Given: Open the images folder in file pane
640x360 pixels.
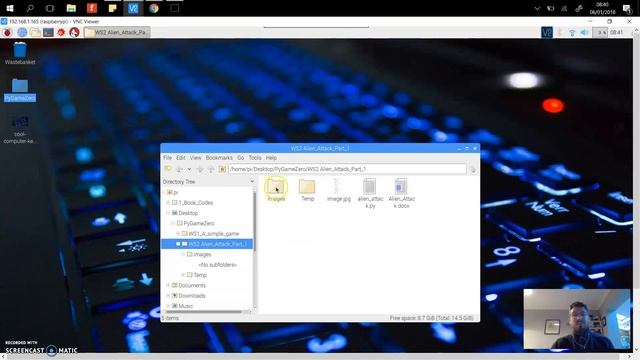Looking at the screenshot, I should coord(276,190).
